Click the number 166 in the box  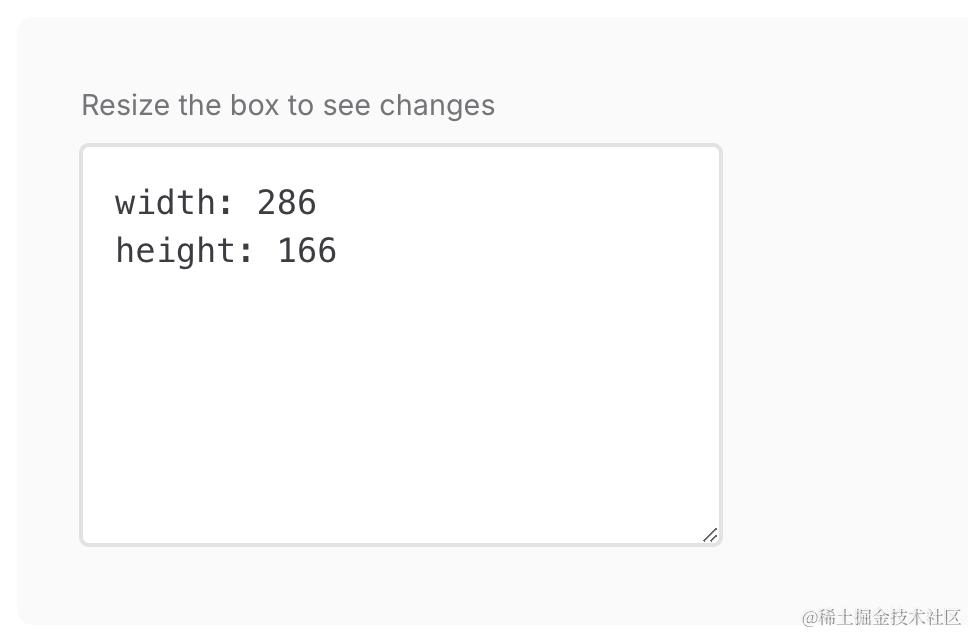(x=307, y=250)
